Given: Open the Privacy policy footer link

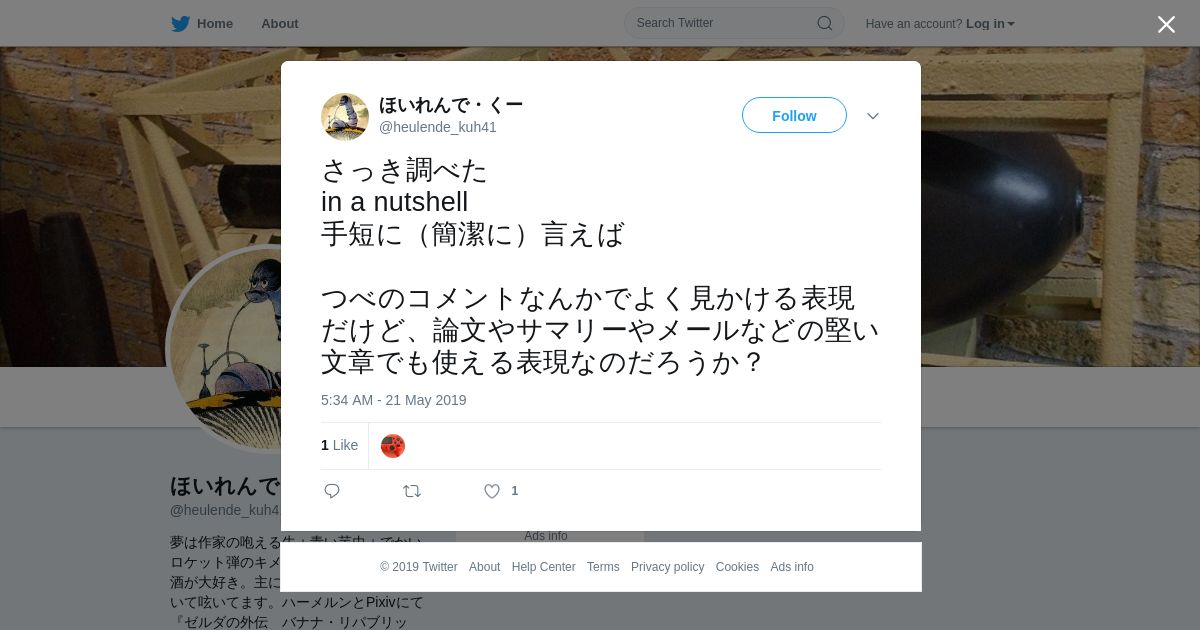Looking at the screenshot, I should (x=667, y=567).
